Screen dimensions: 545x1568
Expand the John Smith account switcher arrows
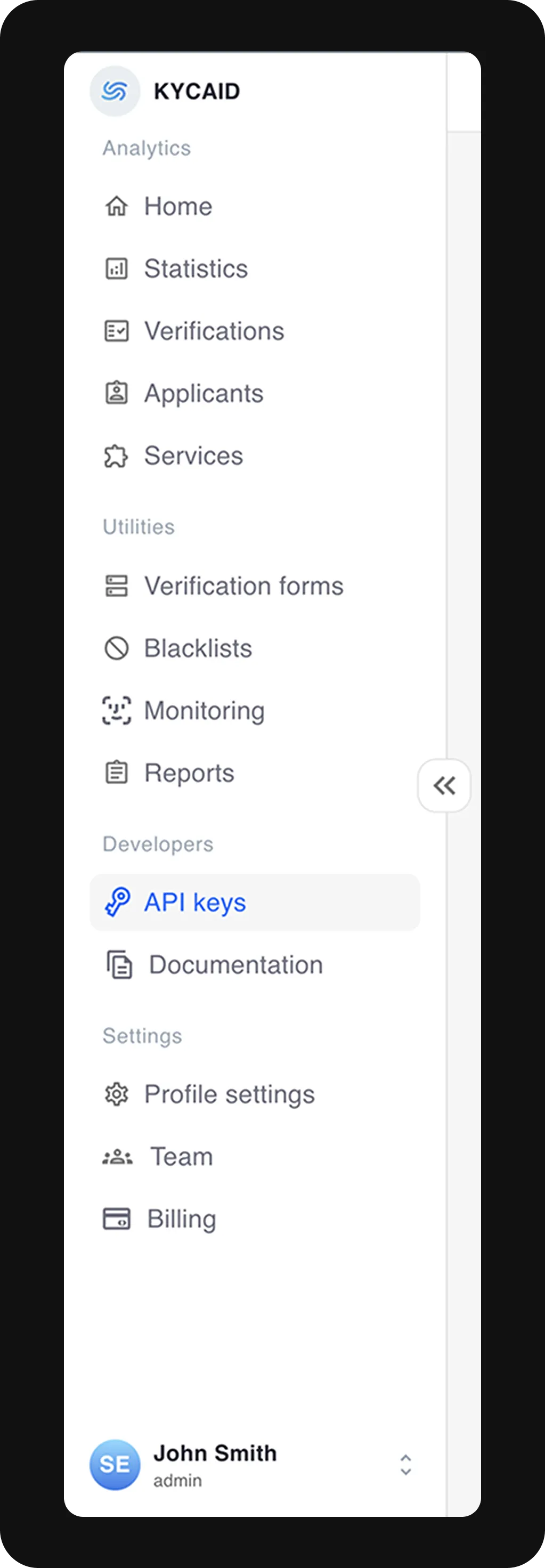coord(405,1465)
